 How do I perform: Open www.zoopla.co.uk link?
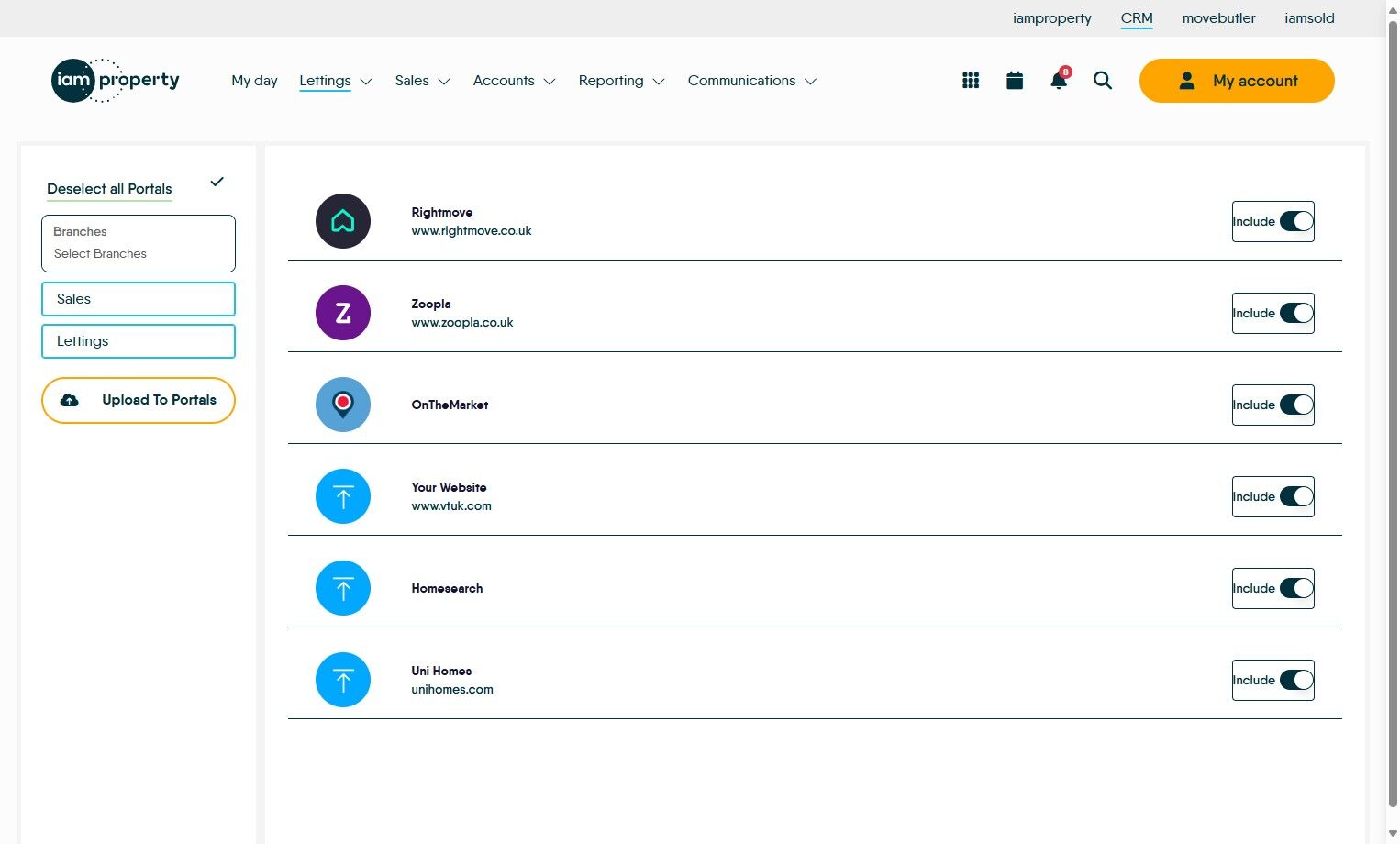(x=462, y=323)
